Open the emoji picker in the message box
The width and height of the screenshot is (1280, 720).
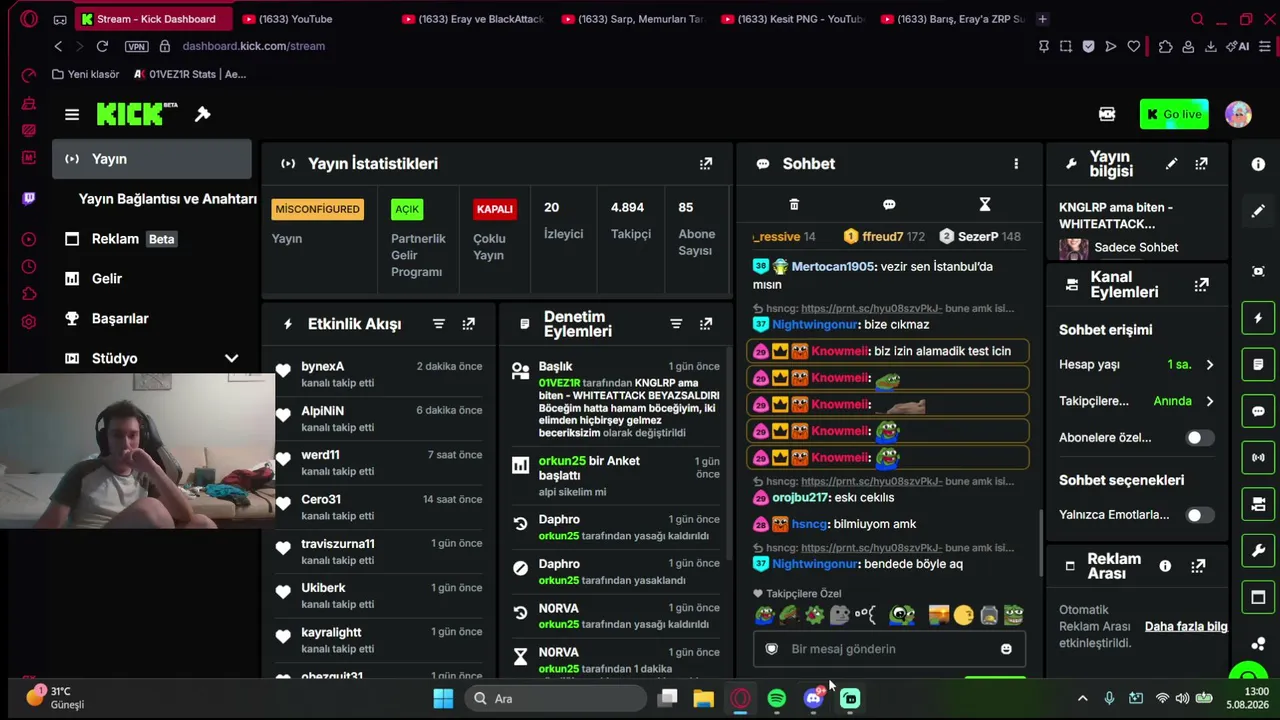point(1006,649)
